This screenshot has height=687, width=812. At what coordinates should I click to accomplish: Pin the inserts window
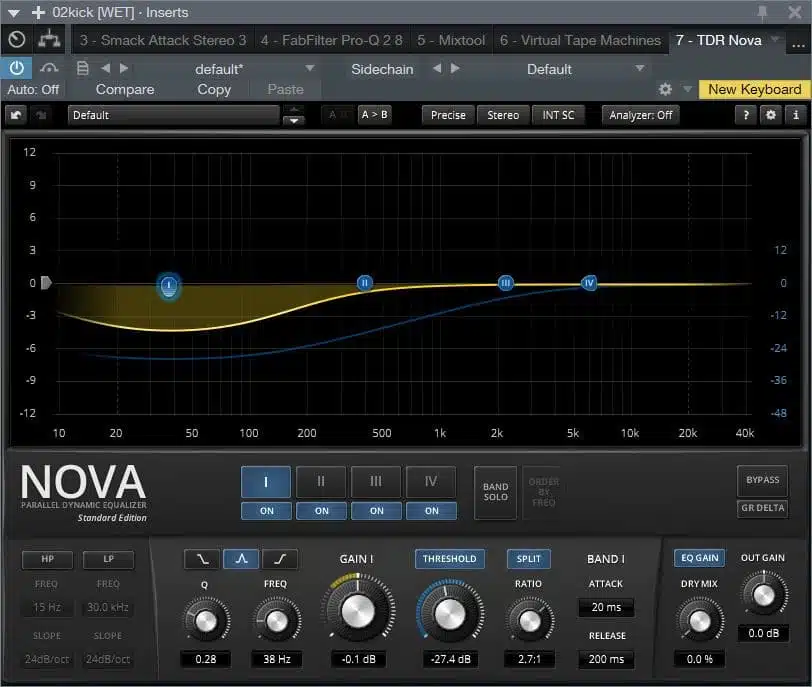tap(762, 13)
